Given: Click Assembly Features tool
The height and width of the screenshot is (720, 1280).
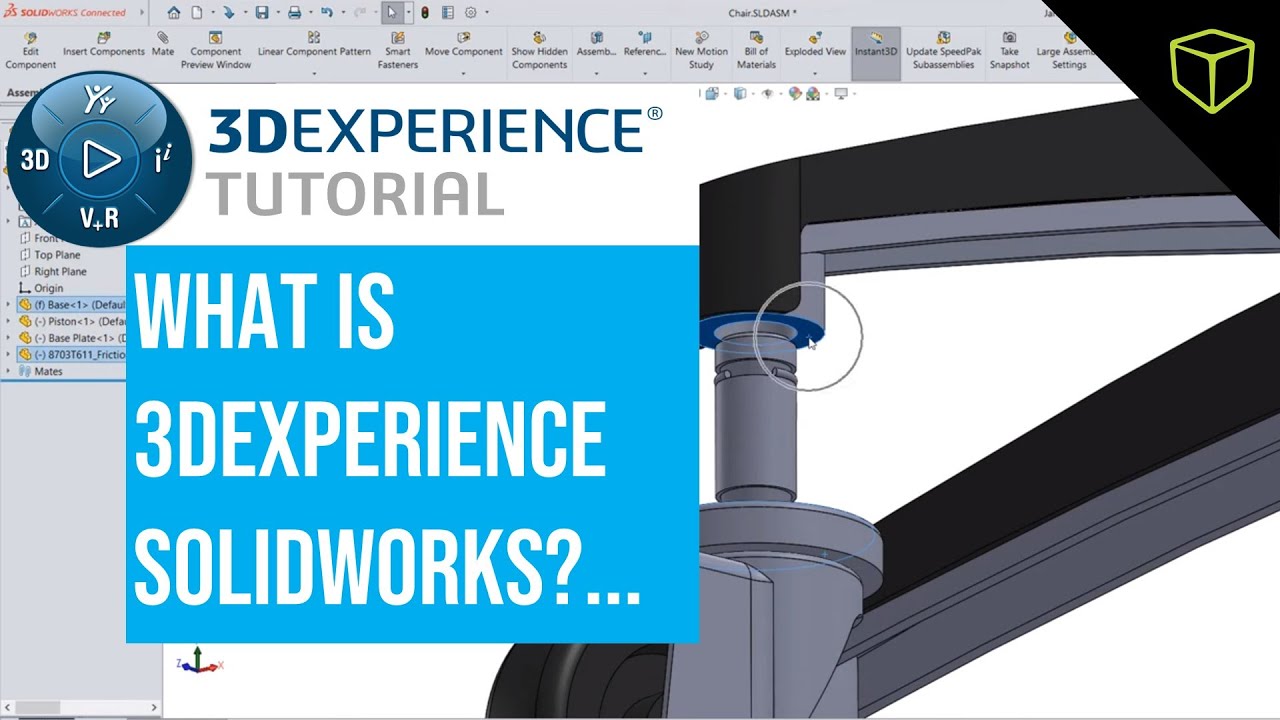Looking at the screenshot, I should point(597,45).
